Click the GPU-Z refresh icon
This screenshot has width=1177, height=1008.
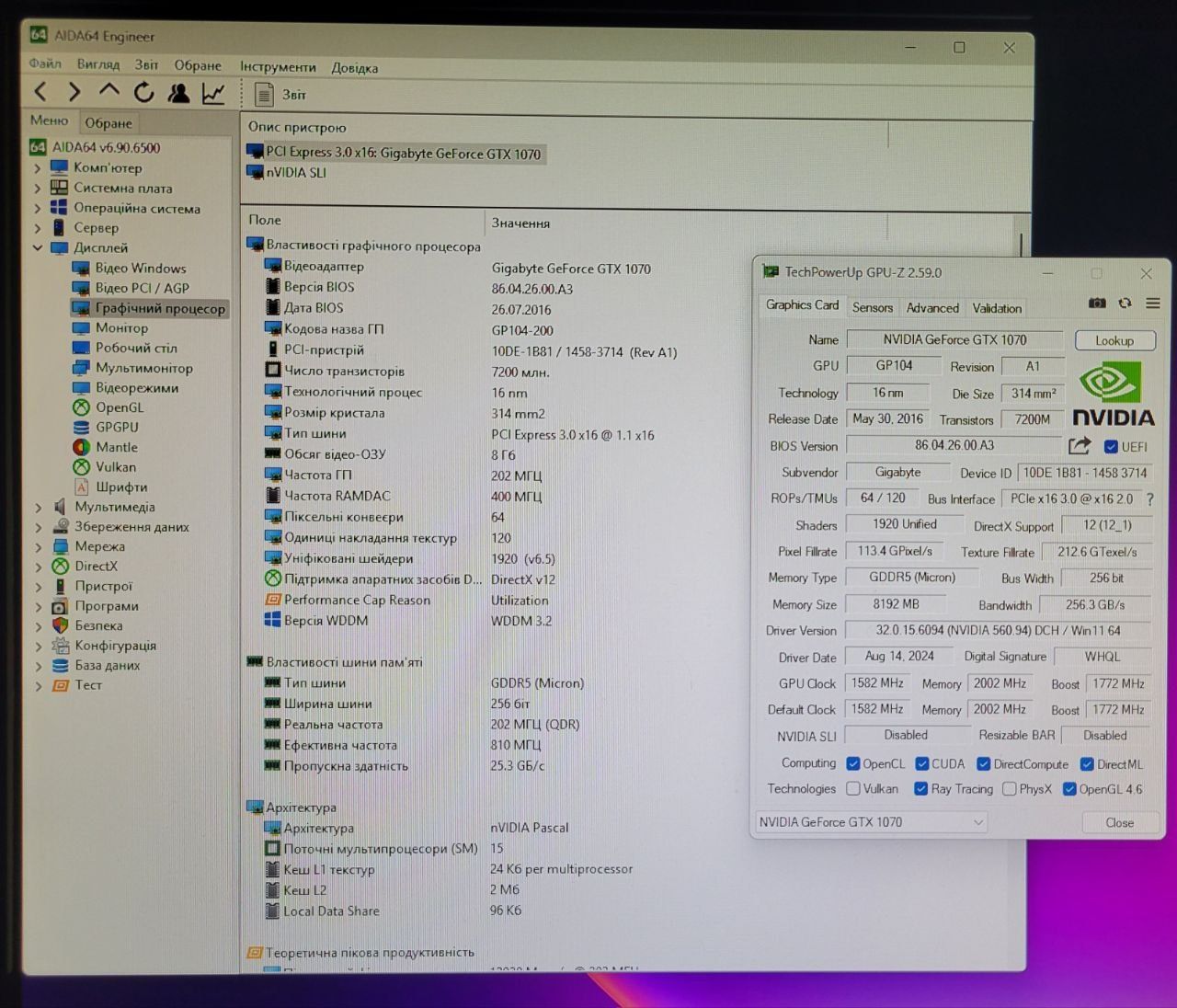[1125, 304]
